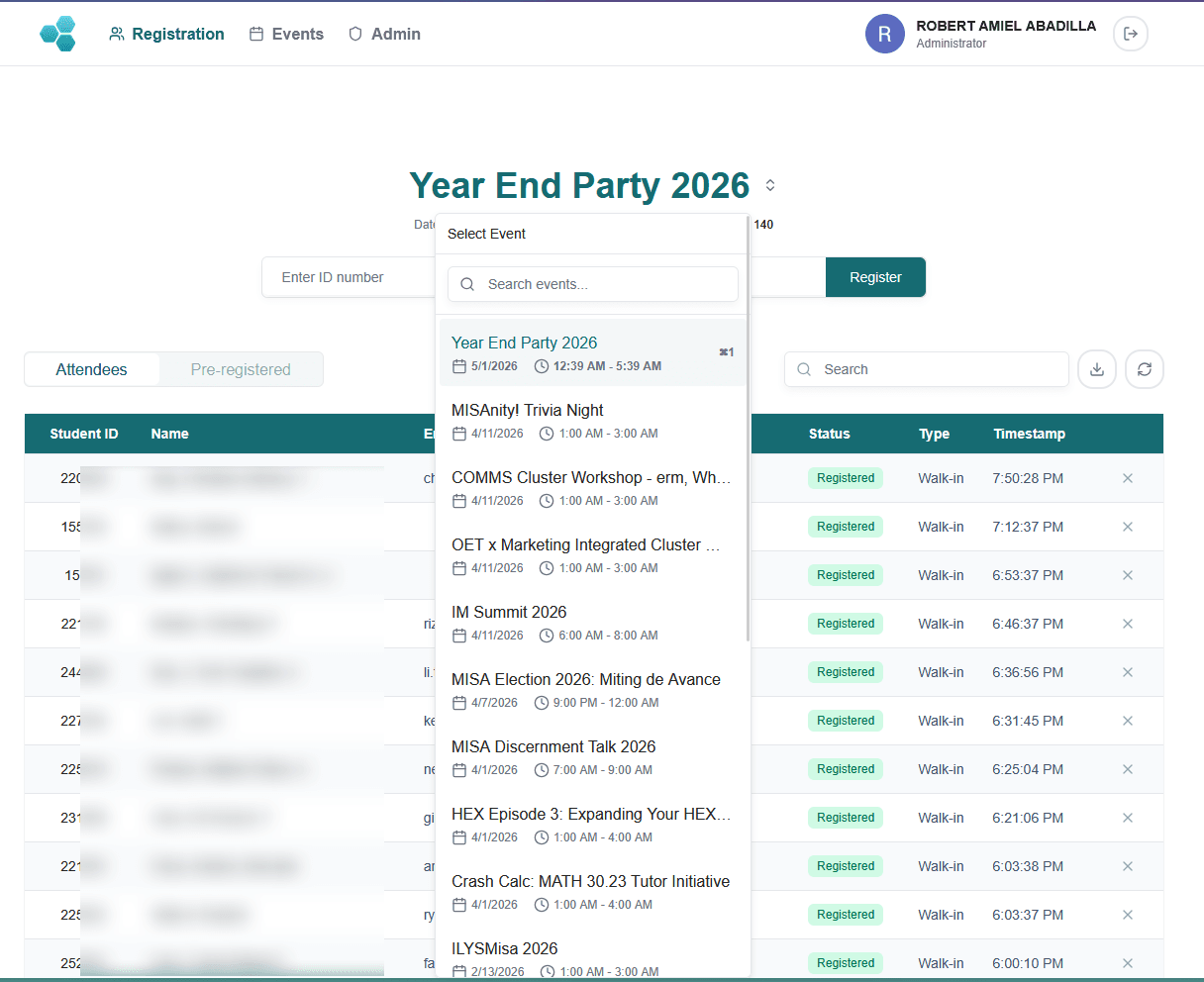
Task: Select MISA Election 2026: Miting de Avance
Action: 592,690
